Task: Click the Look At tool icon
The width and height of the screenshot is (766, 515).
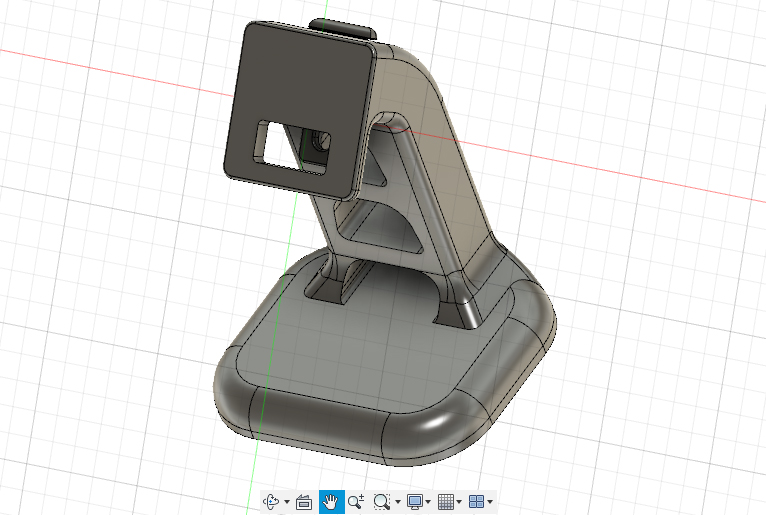Action: point(304,502)
